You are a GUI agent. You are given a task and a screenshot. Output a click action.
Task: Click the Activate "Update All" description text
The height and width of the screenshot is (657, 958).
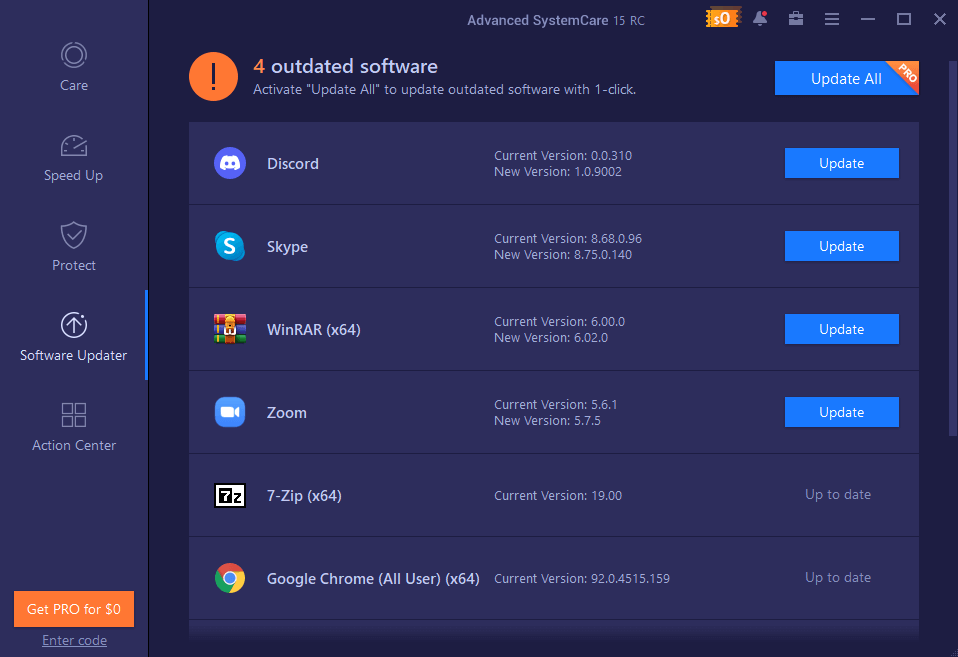coord(445,90)
